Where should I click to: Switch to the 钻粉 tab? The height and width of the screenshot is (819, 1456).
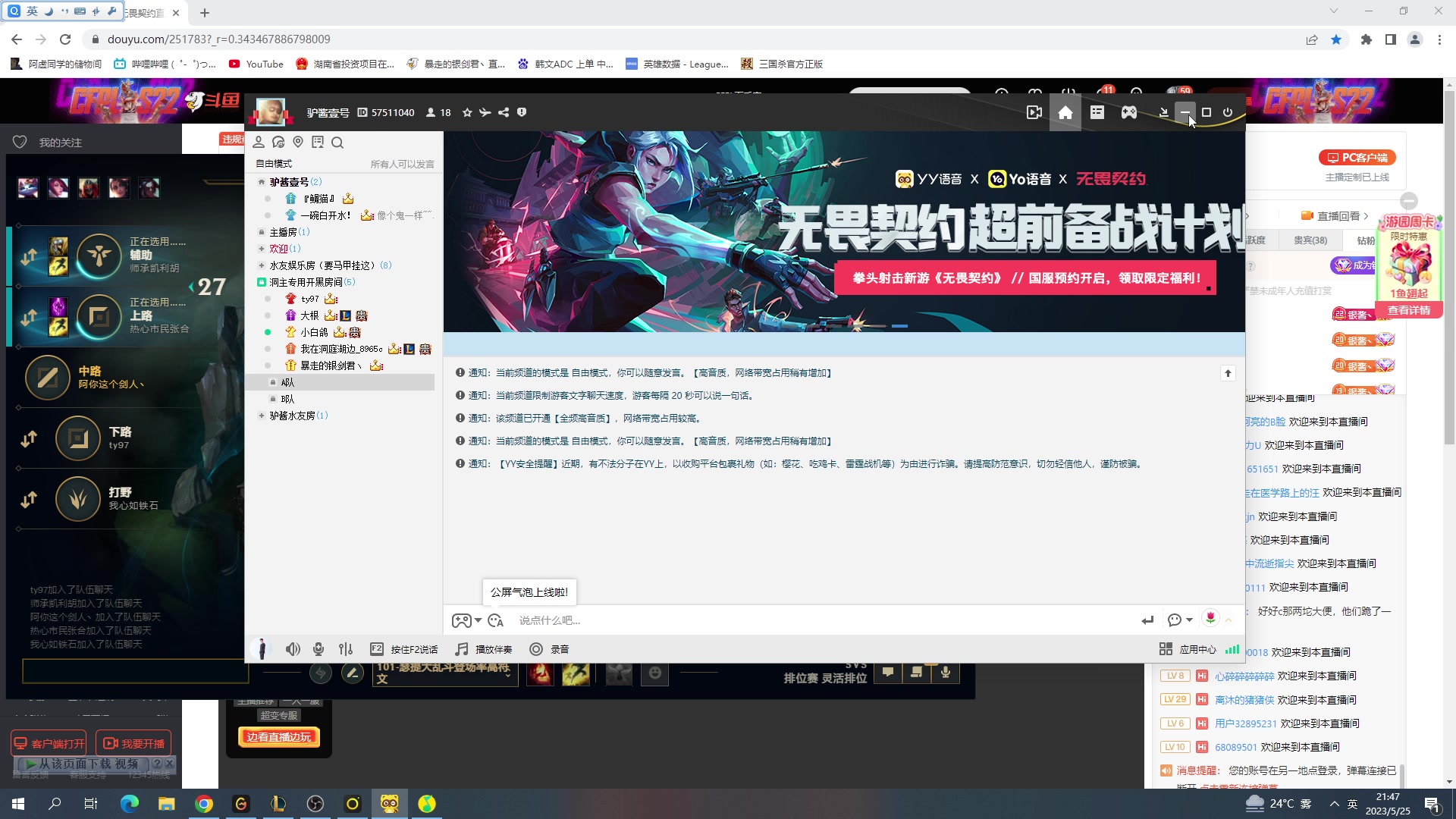(x=1365, y=240)
